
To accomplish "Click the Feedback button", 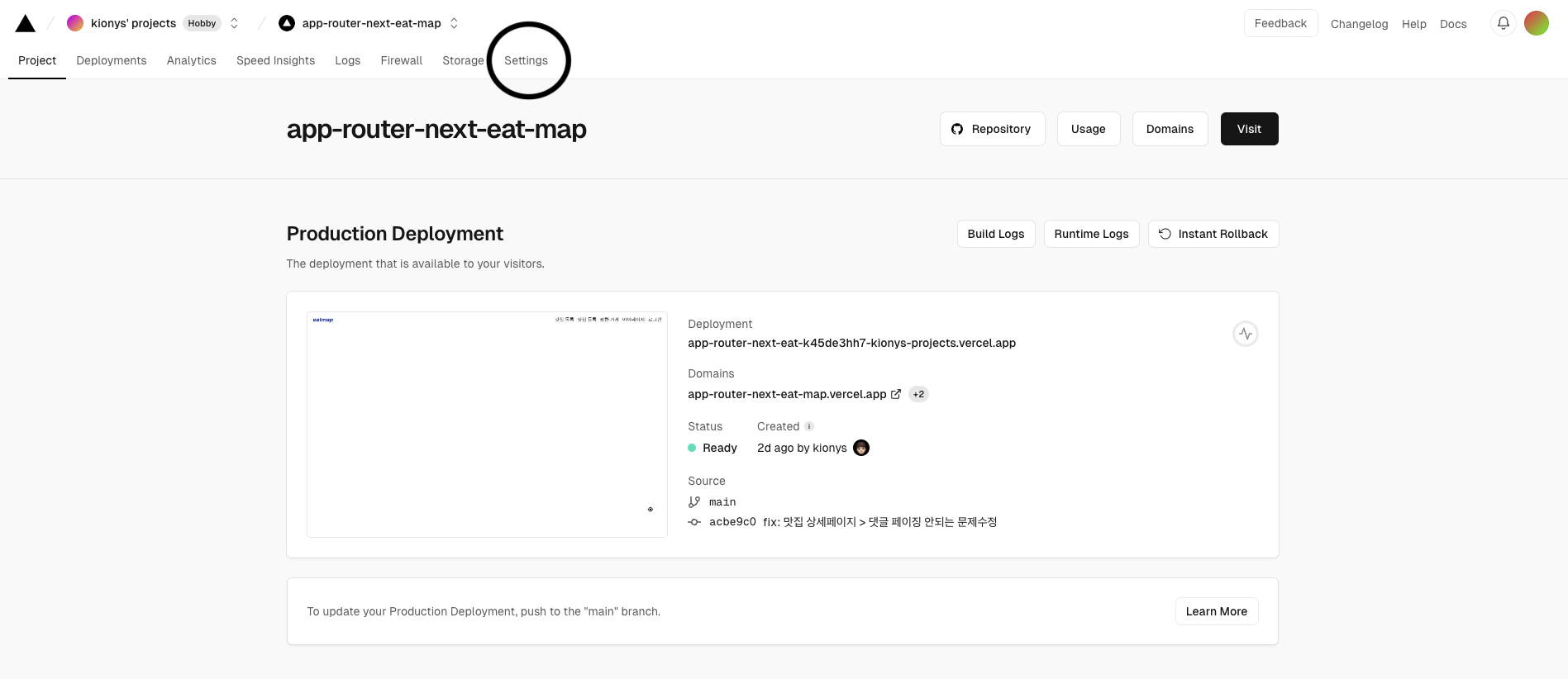I will tap(1280, 23).
